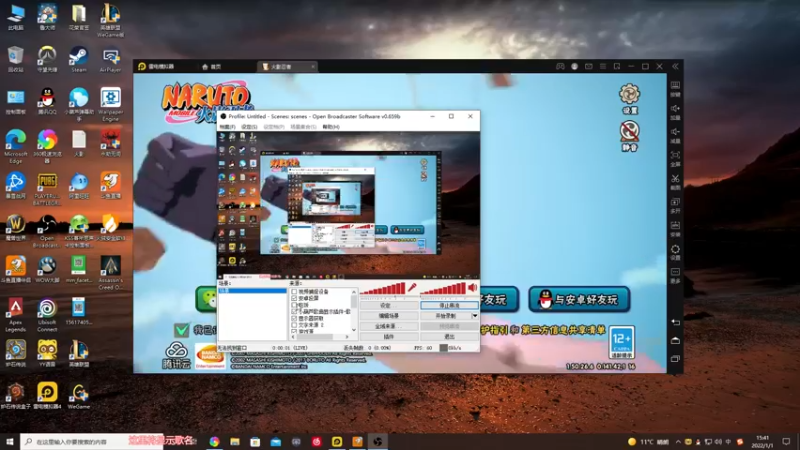Click emulator sidebar volume up icon
800x450 pixels.
pos(675,109)
